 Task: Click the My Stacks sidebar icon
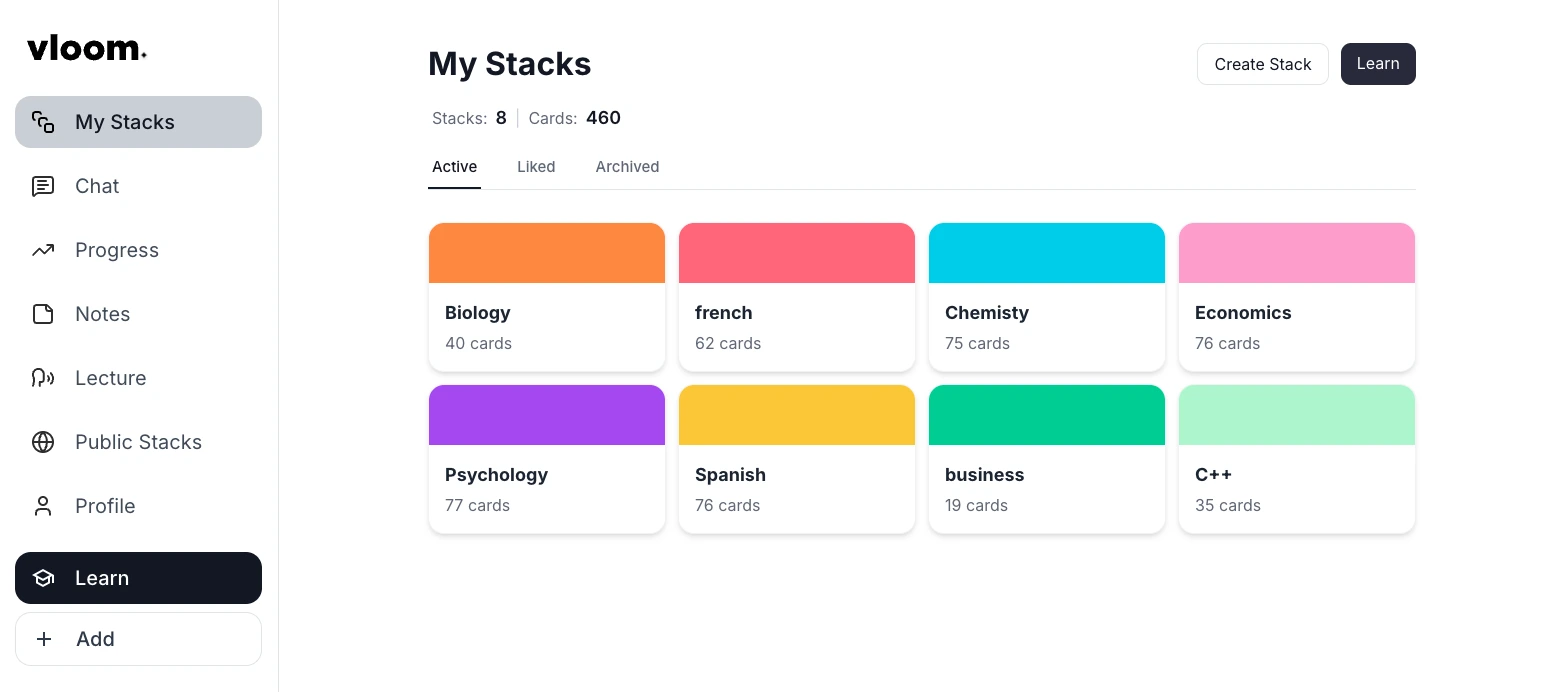(x=43, y=122)
